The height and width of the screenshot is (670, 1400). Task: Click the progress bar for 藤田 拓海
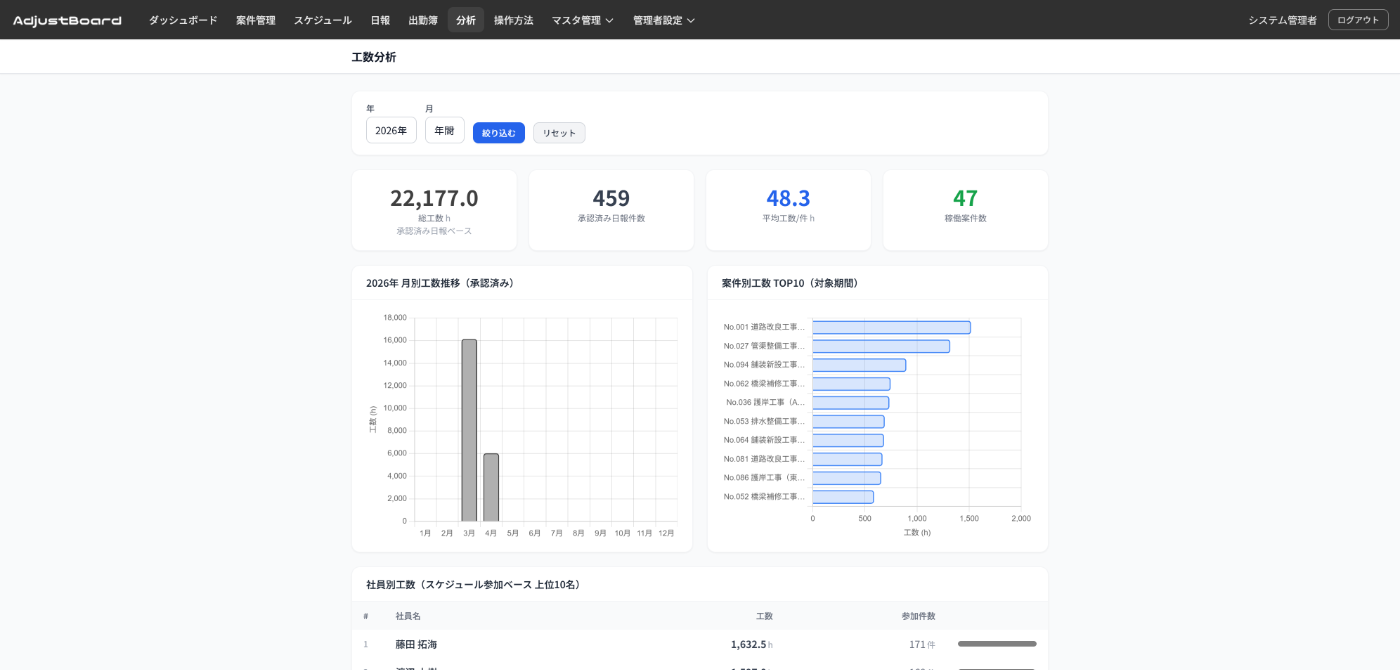coord(997,644)
